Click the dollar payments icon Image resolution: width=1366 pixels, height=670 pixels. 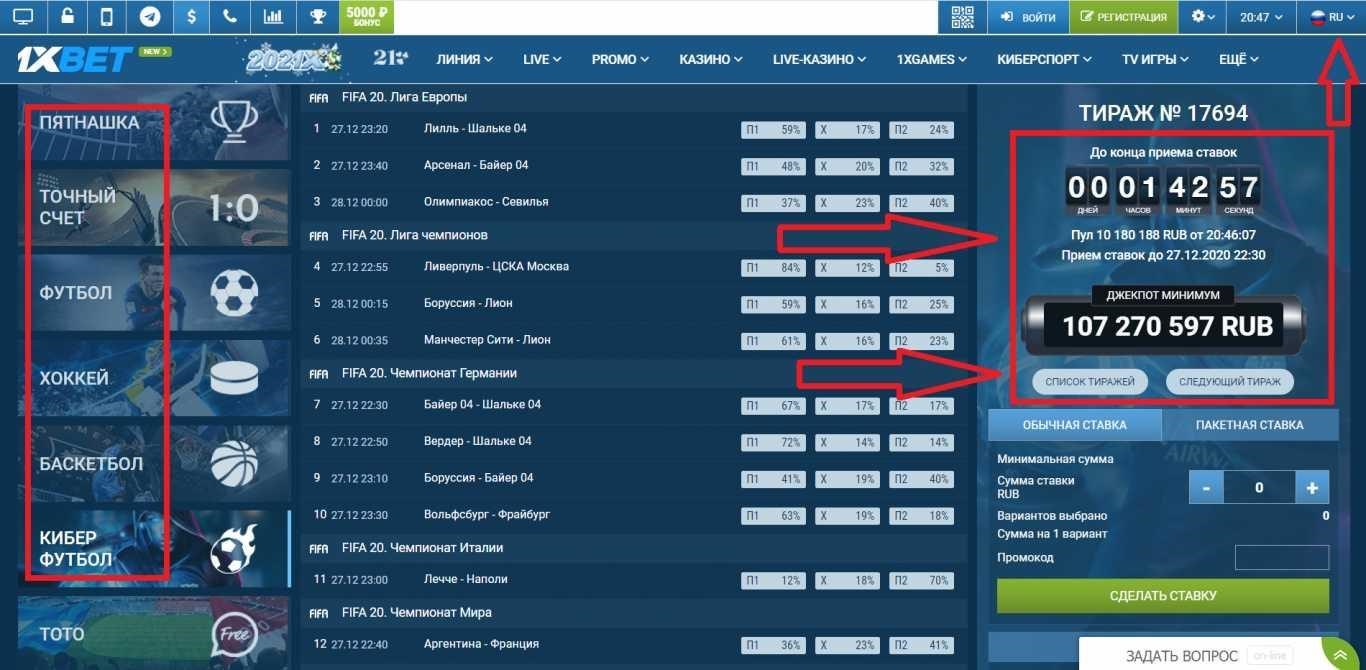click(x=191, y=17)
